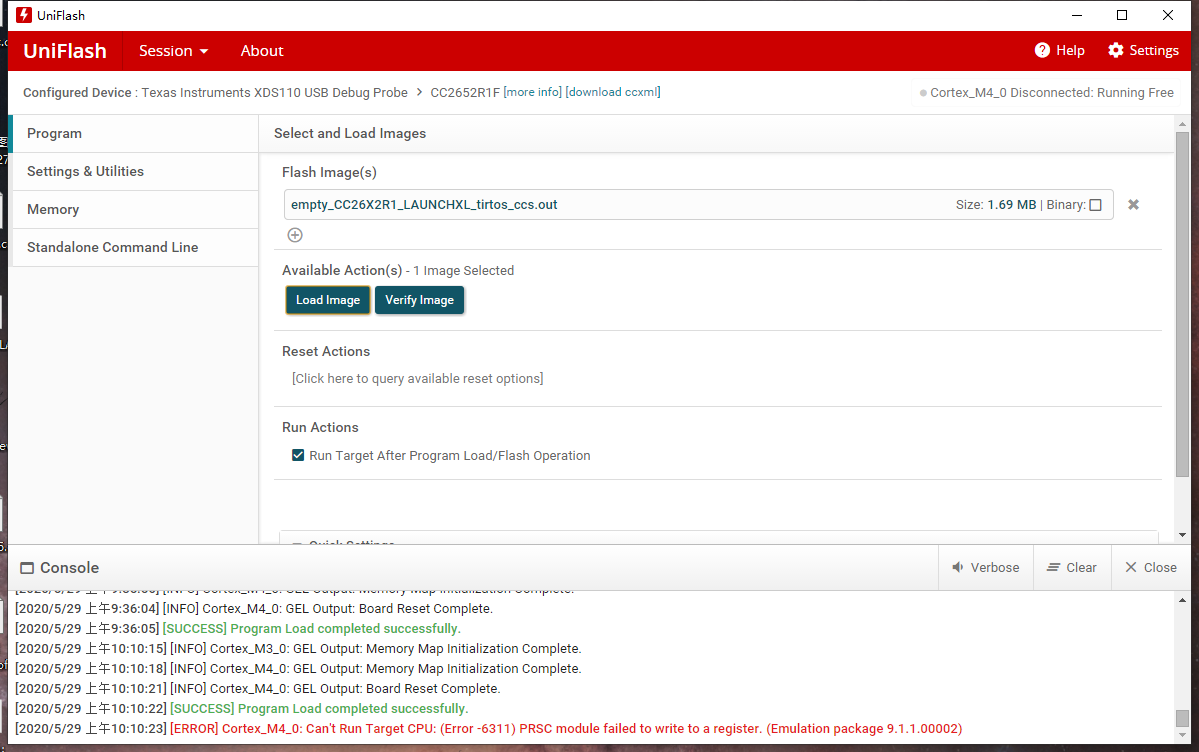The height and width of the screenshot is (752, 1199).
Task: Uncheck Run Target After Program Load checkbox
Action: [298, 455]
